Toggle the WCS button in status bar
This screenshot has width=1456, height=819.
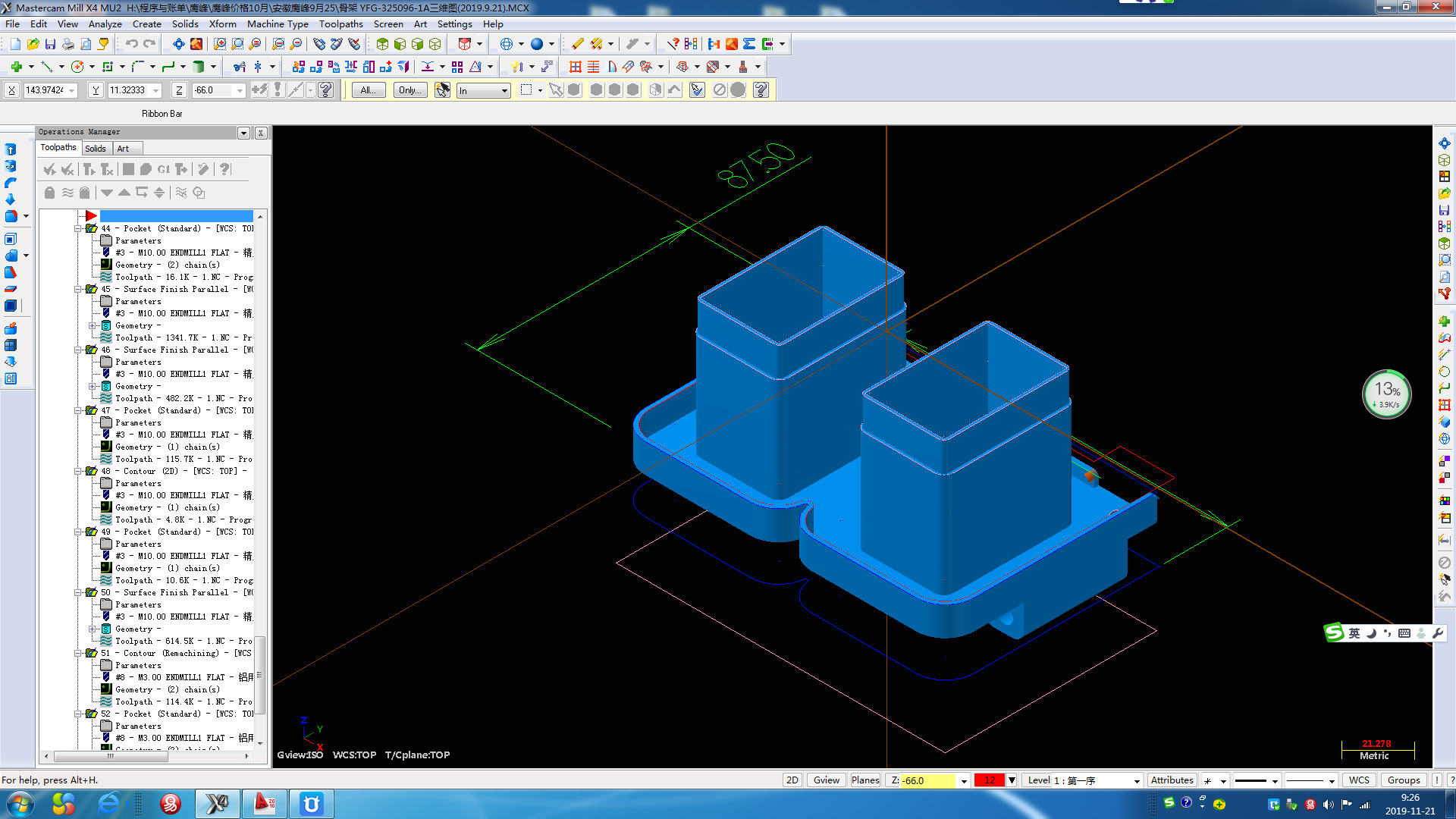coord(1359,780)
